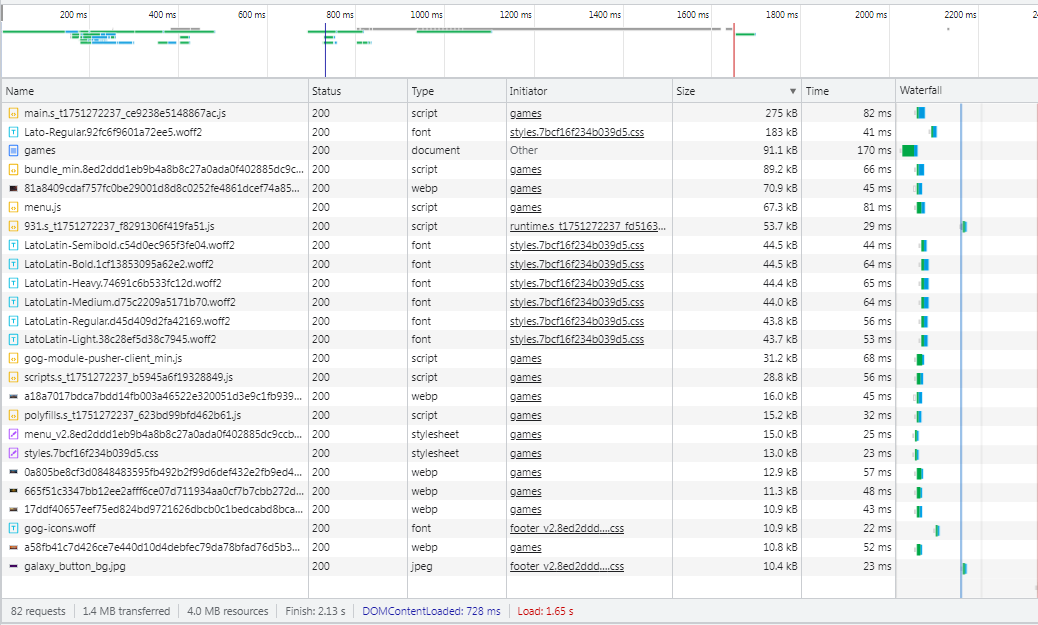Click the Finish: 2.13 s status entry

(x=315, y=611)
